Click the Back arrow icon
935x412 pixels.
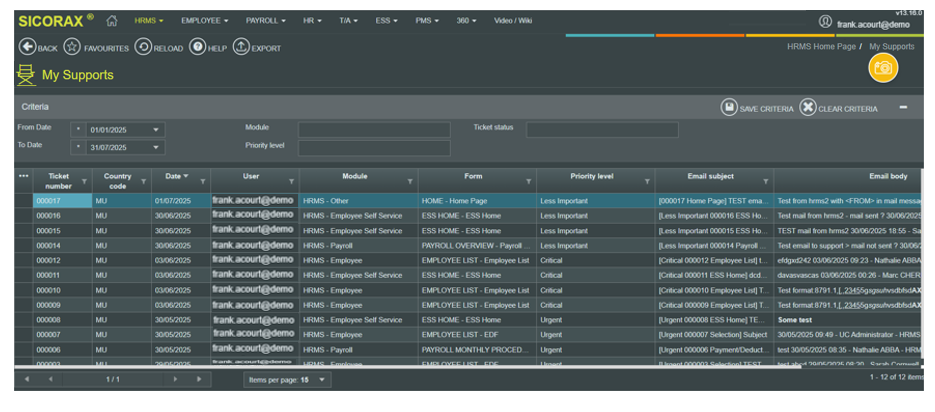(x=28, y=47)
